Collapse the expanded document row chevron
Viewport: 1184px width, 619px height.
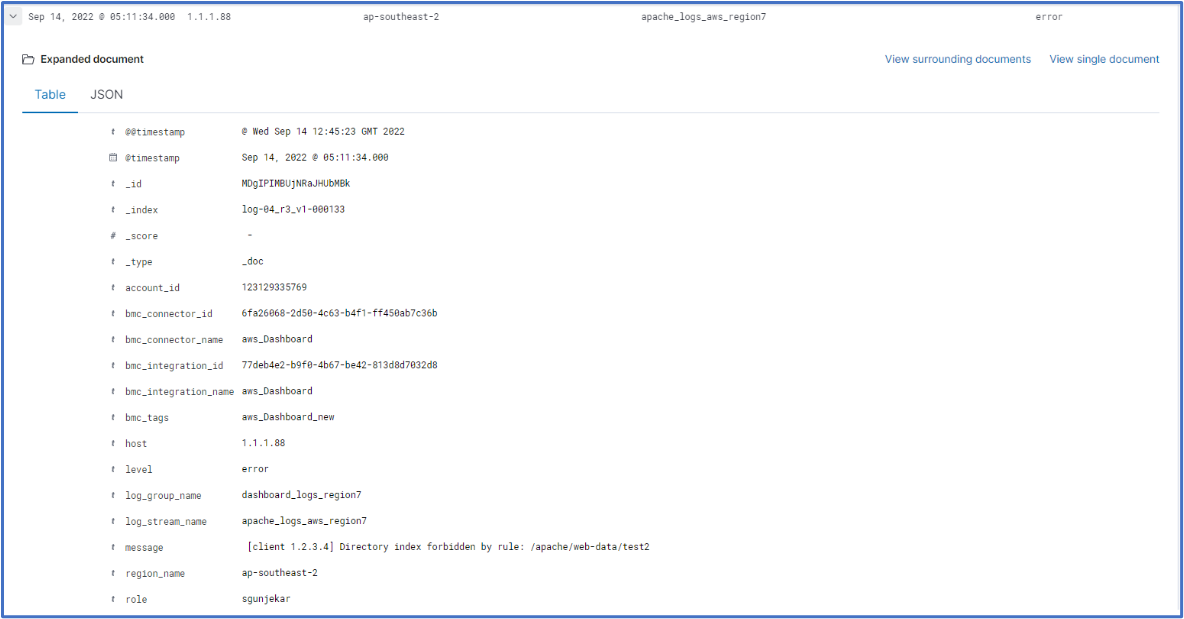click(13, 16)
